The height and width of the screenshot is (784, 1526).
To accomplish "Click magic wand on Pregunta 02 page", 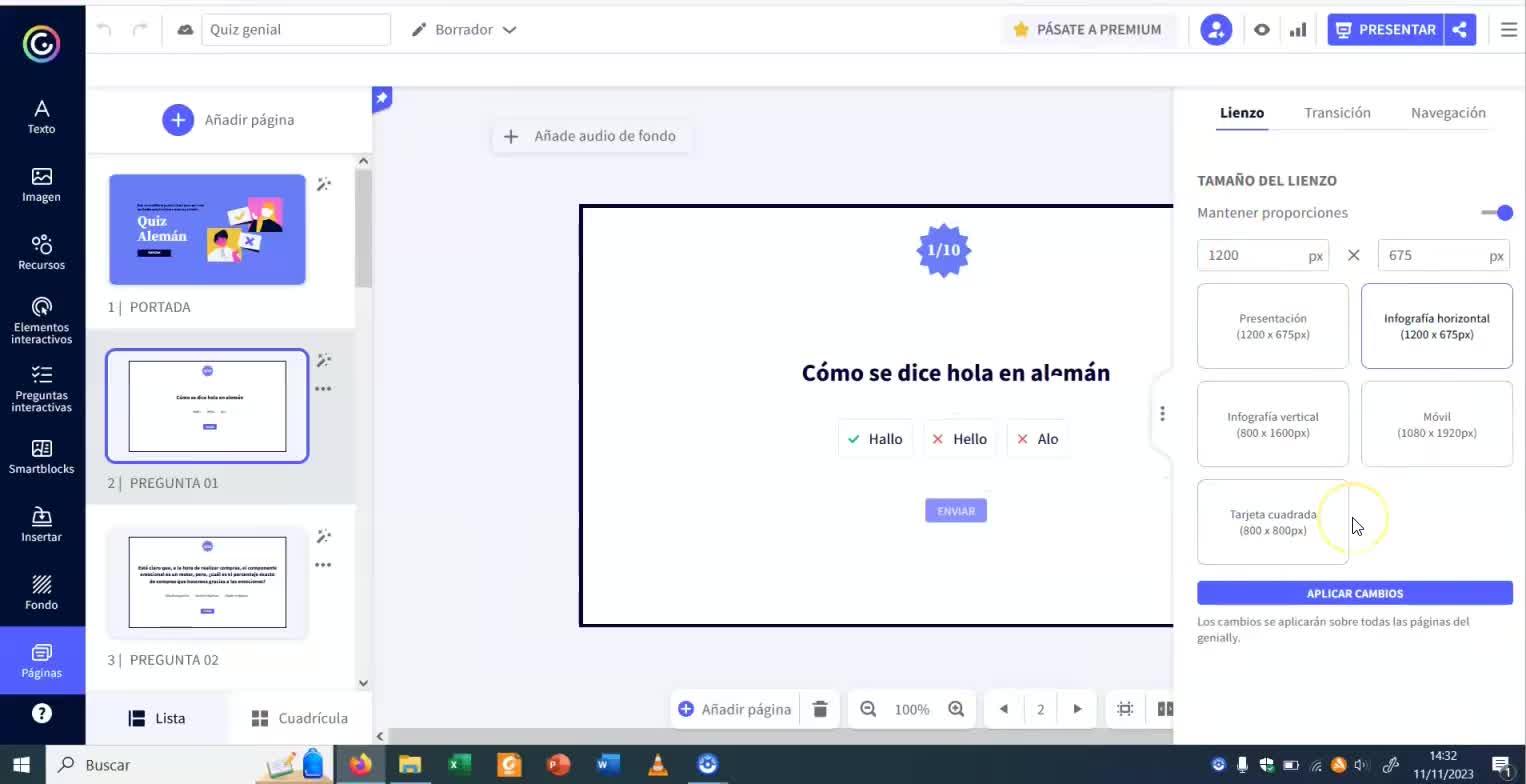I will (x=324, y=536).
